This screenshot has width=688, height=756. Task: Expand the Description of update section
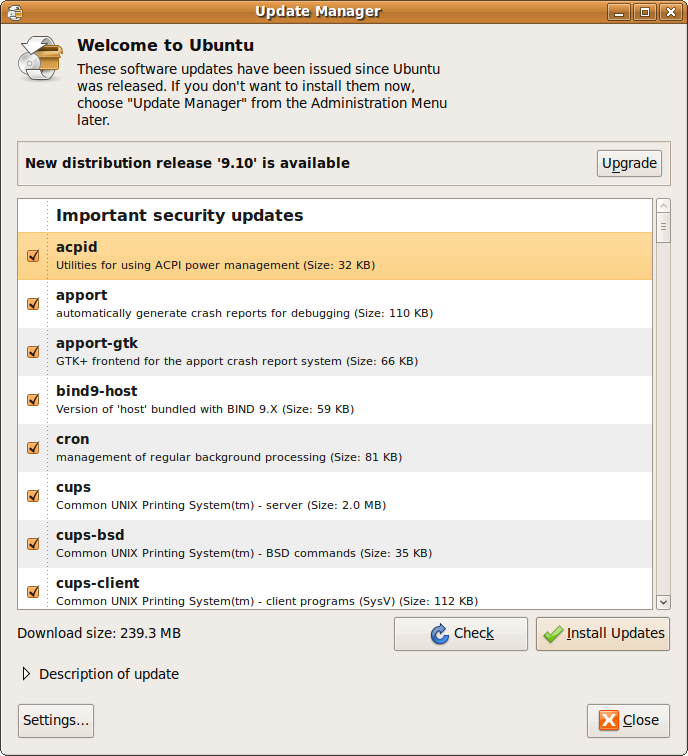click(x=27, y=674)
